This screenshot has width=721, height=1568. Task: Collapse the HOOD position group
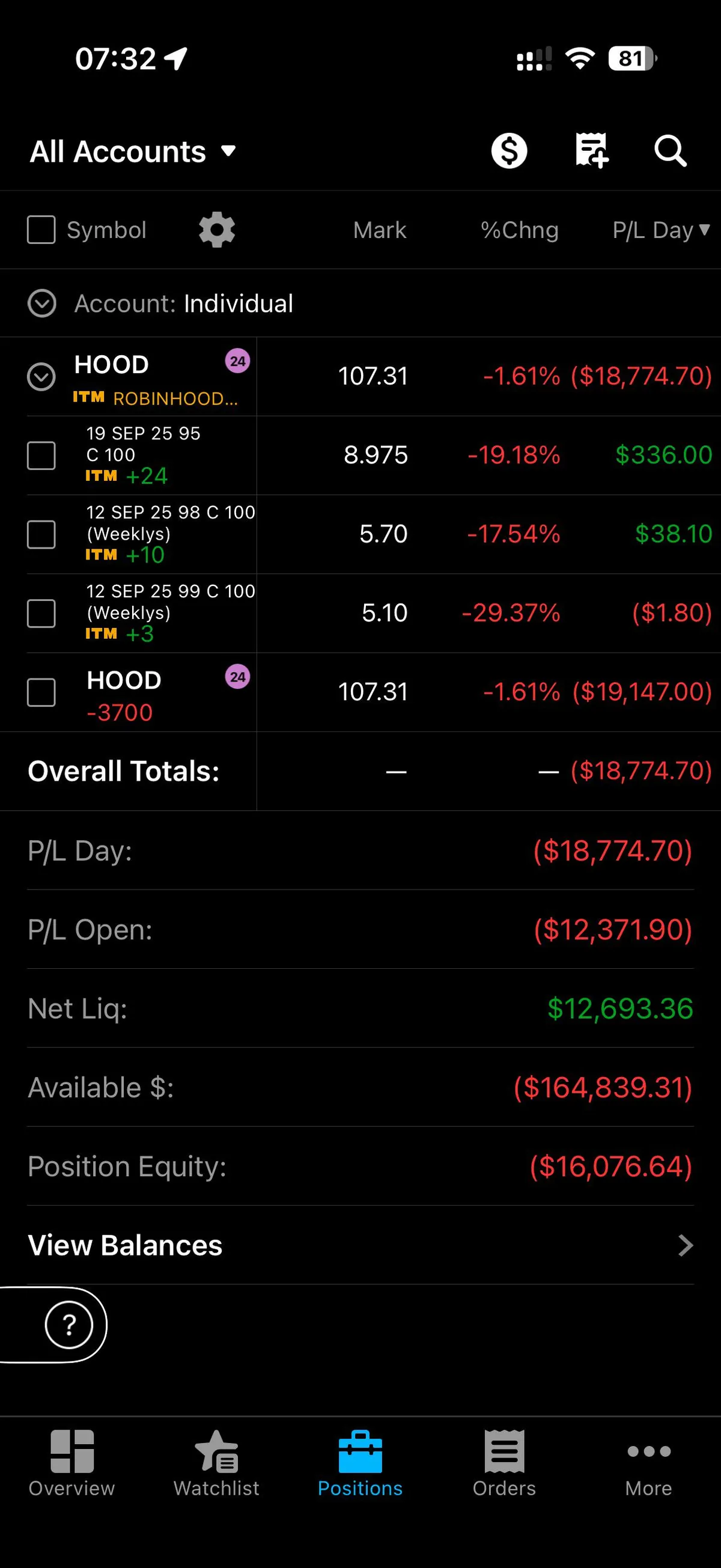coord(41,377)
